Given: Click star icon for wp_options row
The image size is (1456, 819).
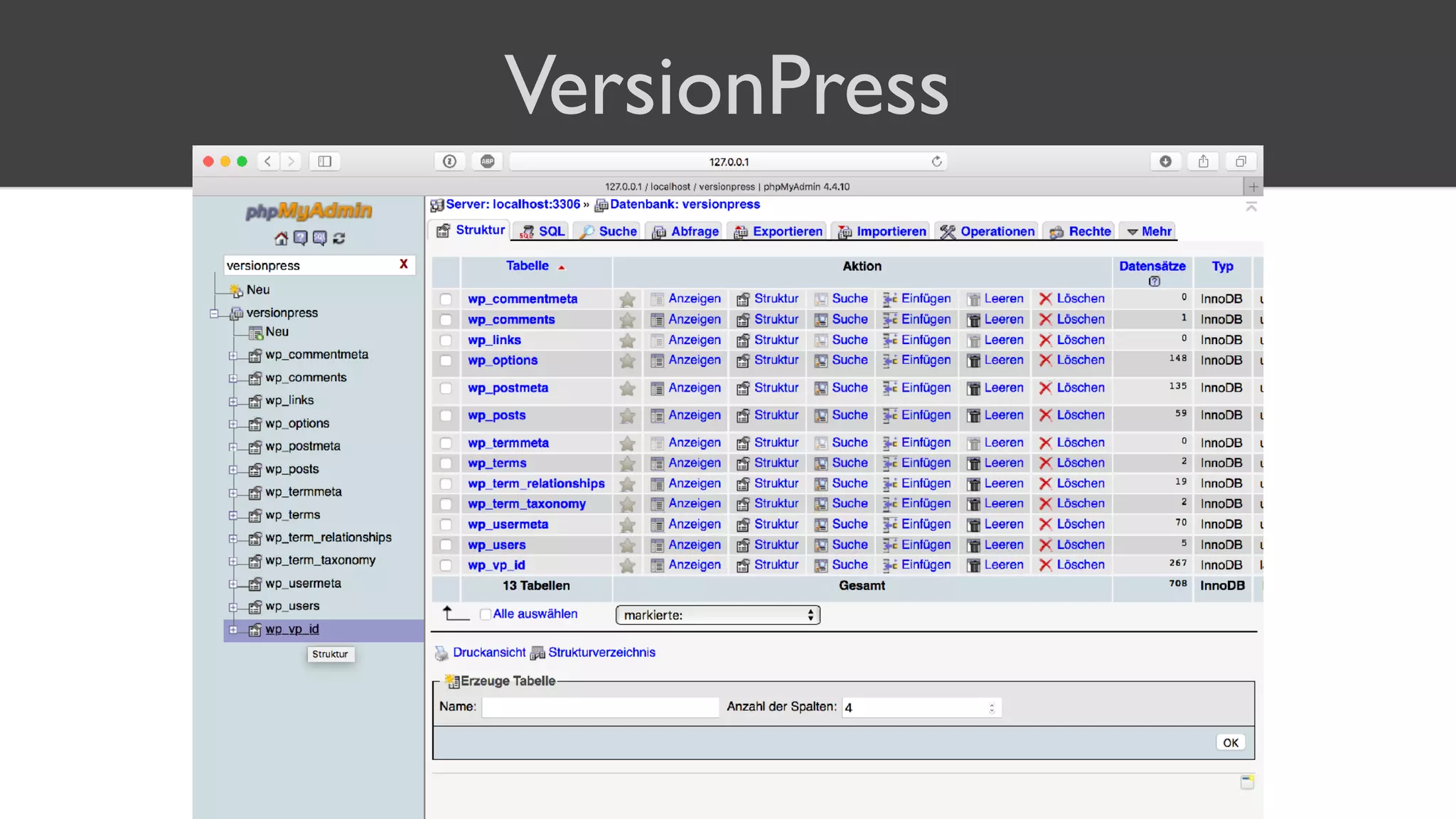Looking at the screenshot, I should pyautogui.click(x=627, y=361).
